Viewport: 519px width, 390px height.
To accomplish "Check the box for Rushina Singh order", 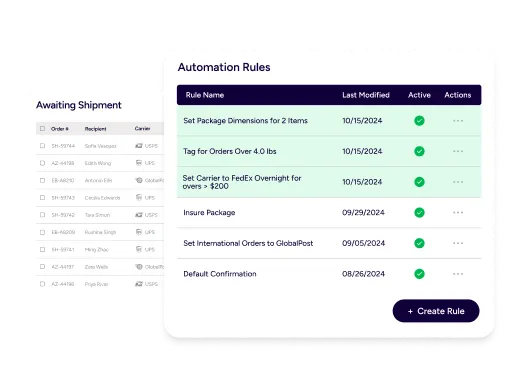I will 42,232.
